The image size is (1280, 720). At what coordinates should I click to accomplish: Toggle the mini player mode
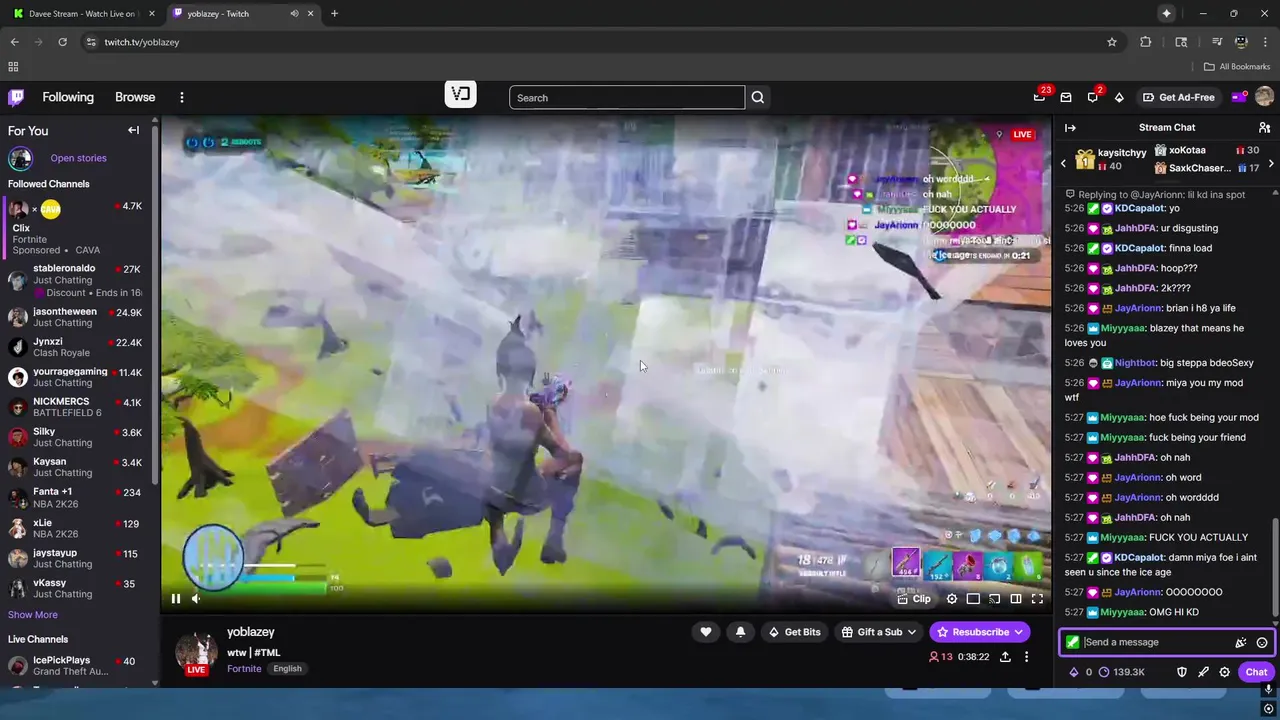[x=973, y=599]
